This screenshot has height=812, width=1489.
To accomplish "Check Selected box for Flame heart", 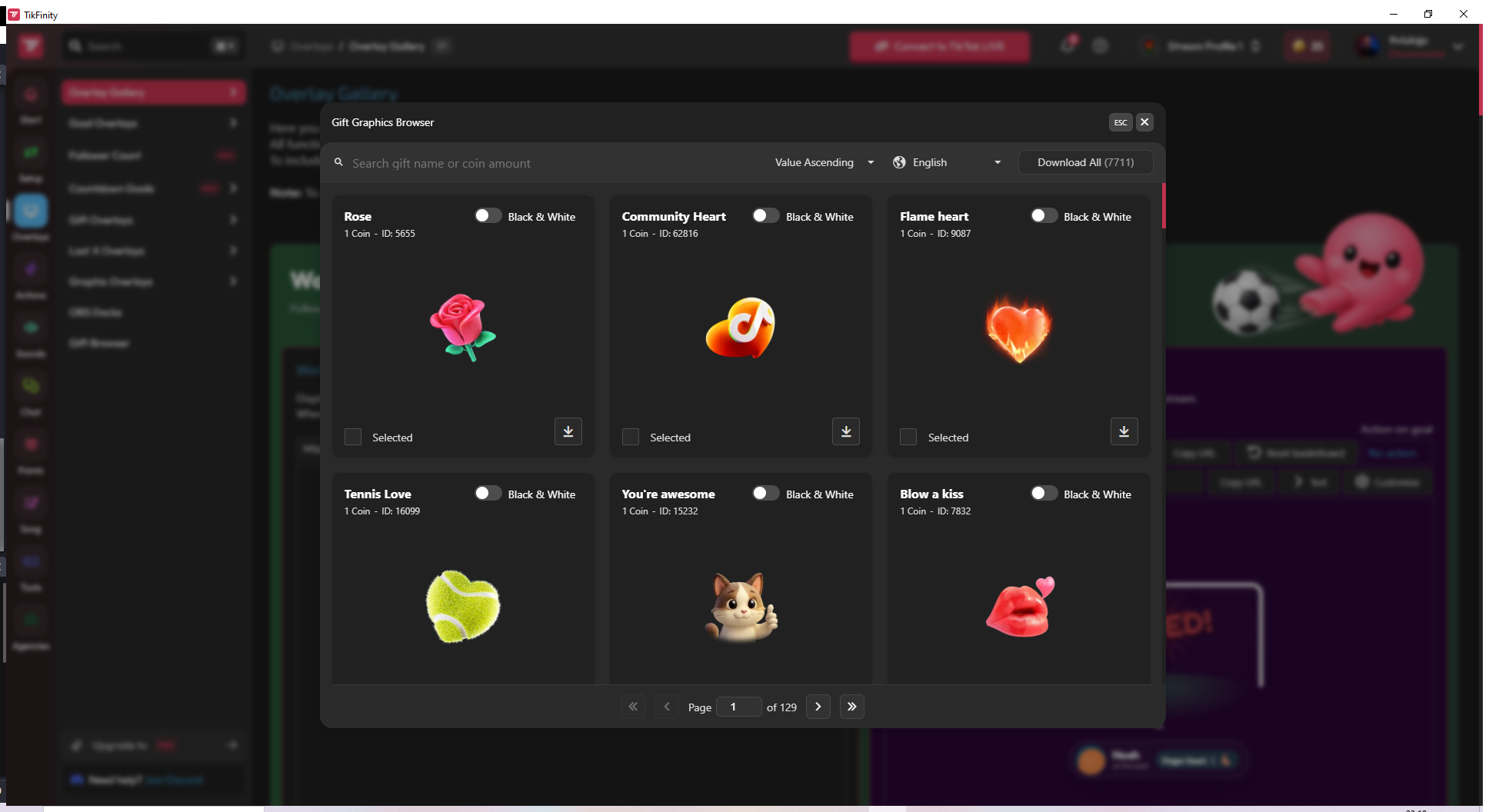I will tap(908, 437).
